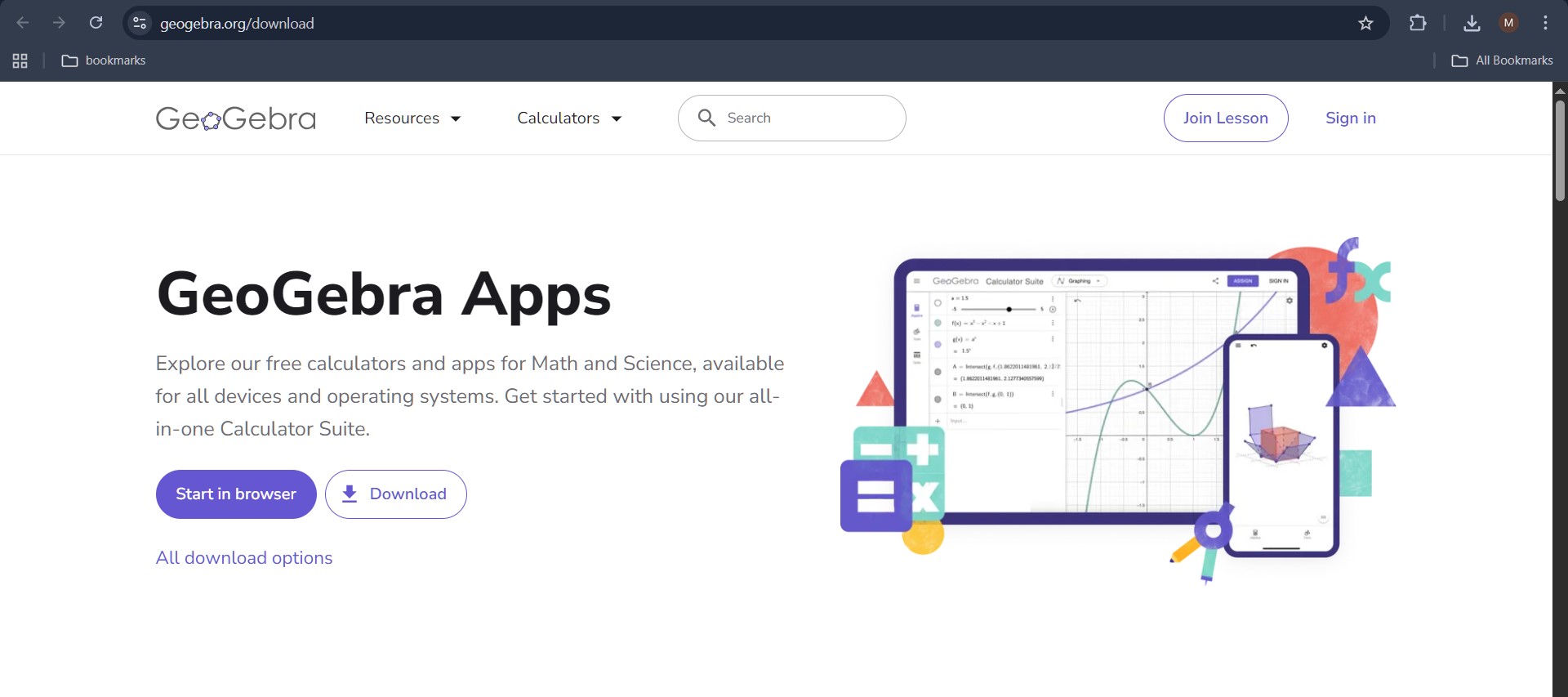Click the browser reload icon

click(96, 23)
